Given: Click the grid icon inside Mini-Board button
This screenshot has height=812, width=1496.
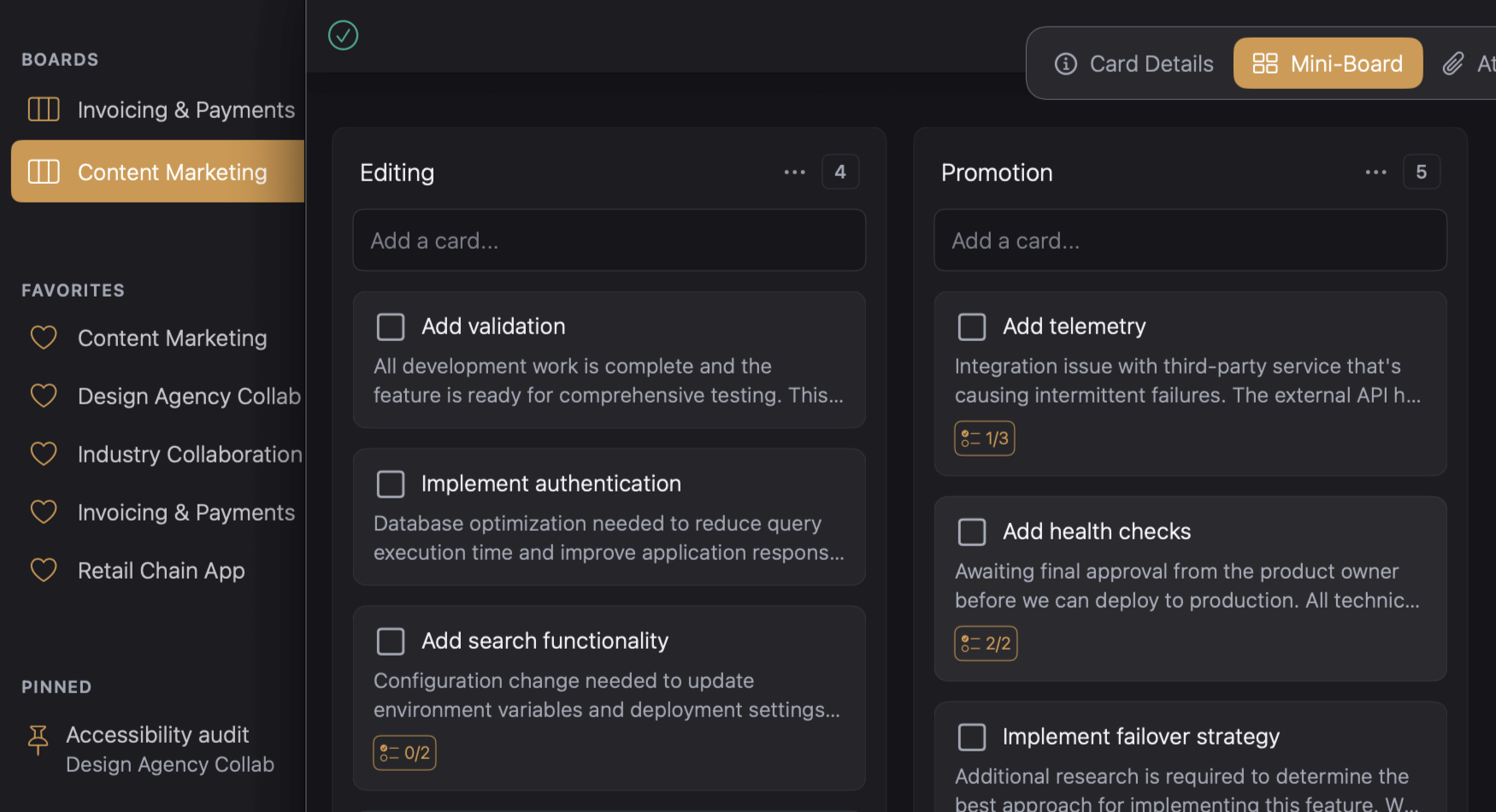Looking at the screenshot, I should tap(1265, 62).
